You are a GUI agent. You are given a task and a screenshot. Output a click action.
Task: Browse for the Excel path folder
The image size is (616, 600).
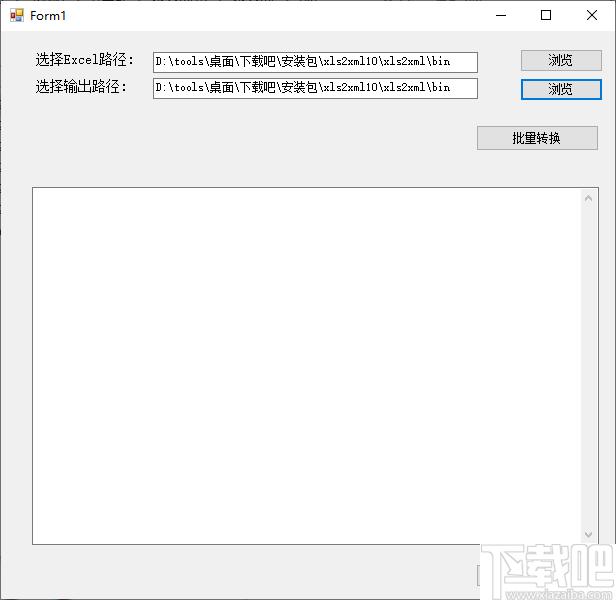point(561,61)
